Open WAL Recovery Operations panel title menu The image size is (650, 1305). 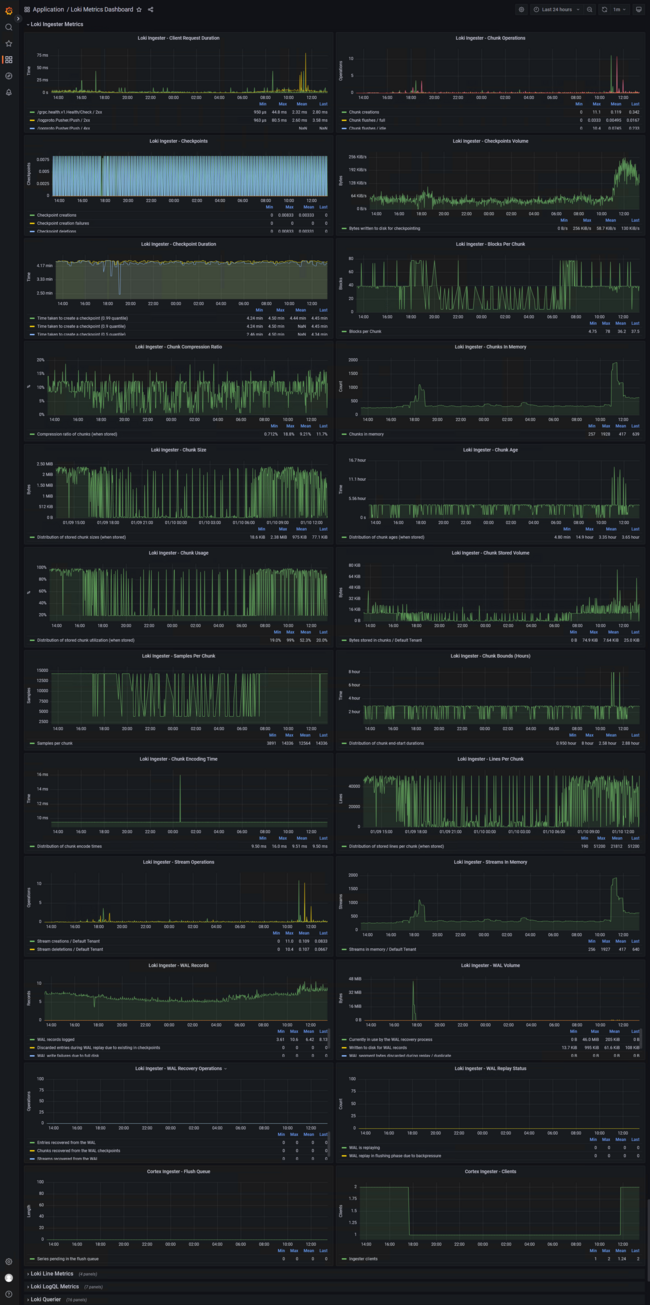[179, 1068]
